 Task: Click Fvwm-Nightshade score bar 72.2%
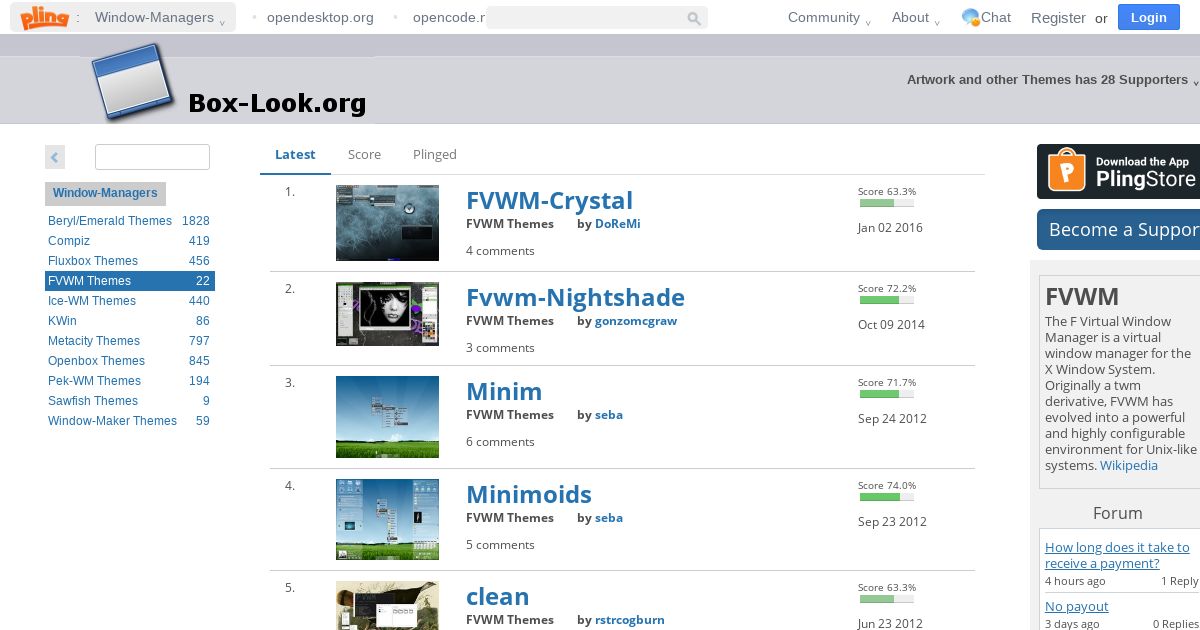[x=886, y=300]
